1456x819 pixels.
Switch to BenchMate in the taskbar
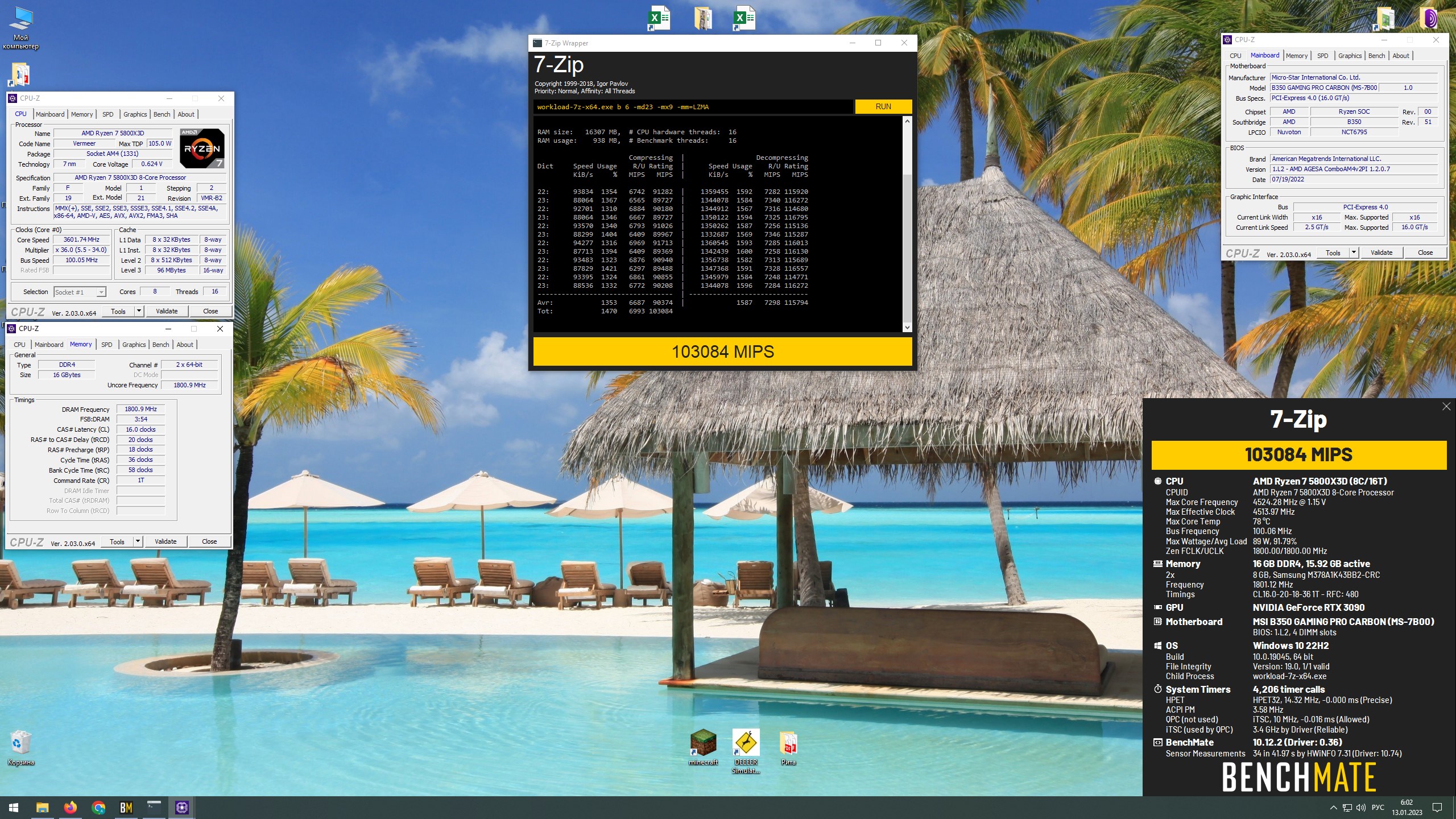tap(126, 807)
